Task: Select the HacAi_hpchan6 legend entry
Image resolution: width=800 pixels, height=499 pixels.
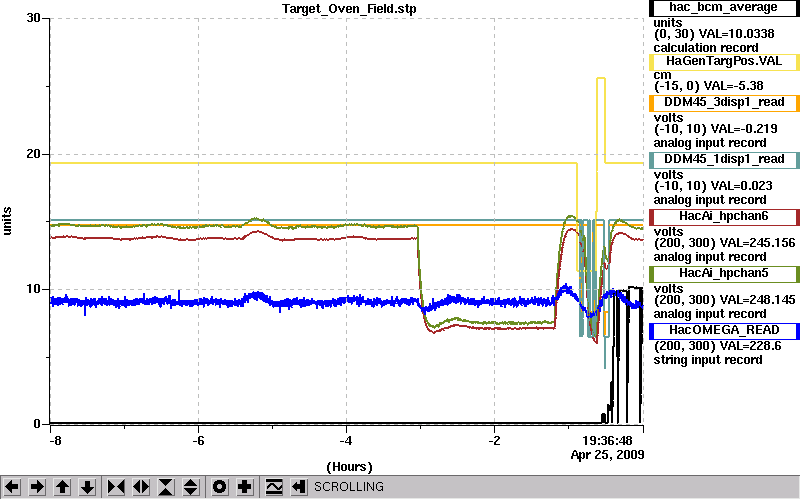Action: [723, 217]
